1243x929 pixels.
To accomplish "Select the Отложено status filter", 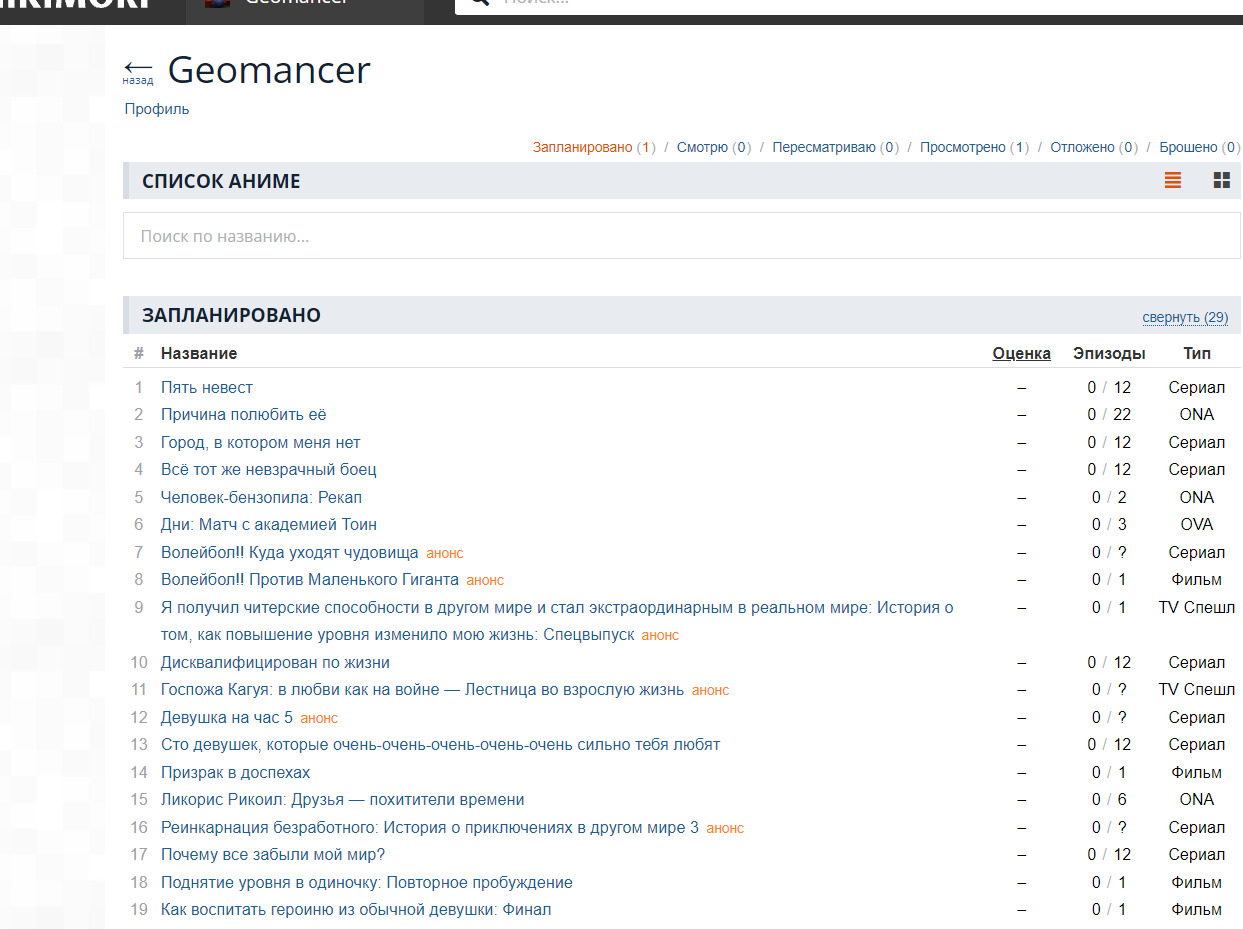I will point(1082,147).
